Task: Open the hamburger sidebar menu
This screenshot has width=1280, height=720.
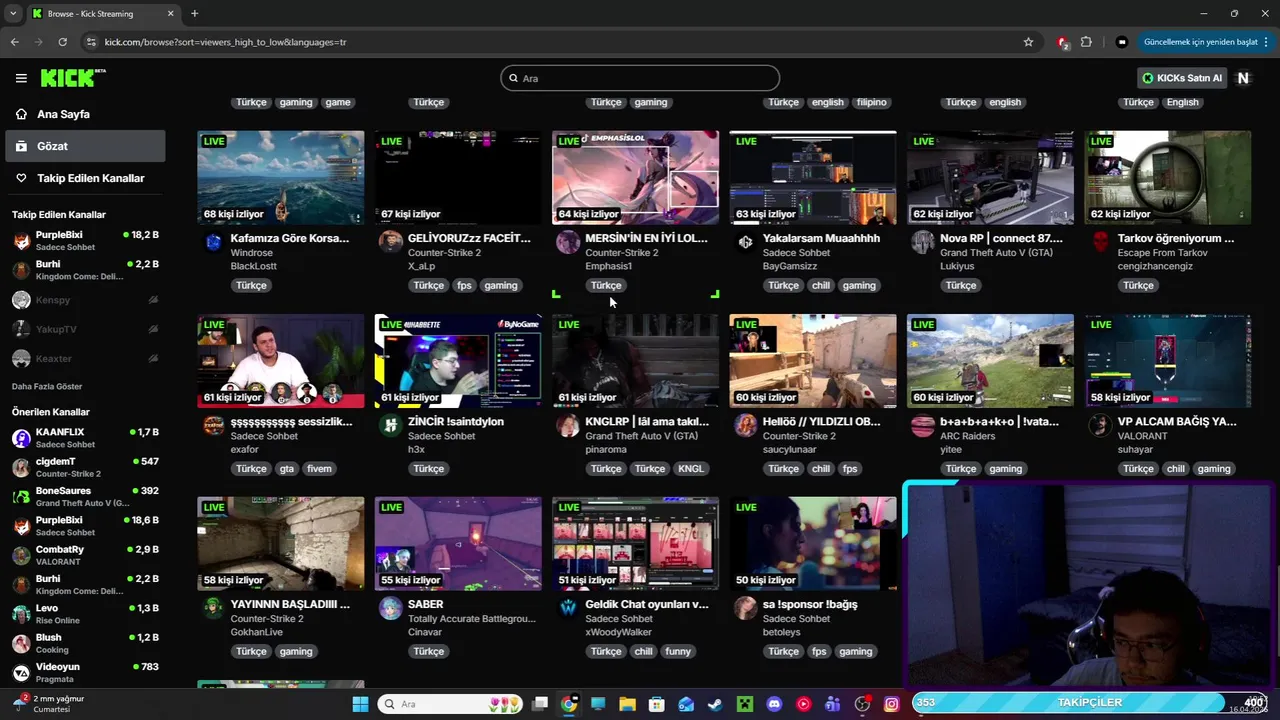Action: [x=21, y=78]
